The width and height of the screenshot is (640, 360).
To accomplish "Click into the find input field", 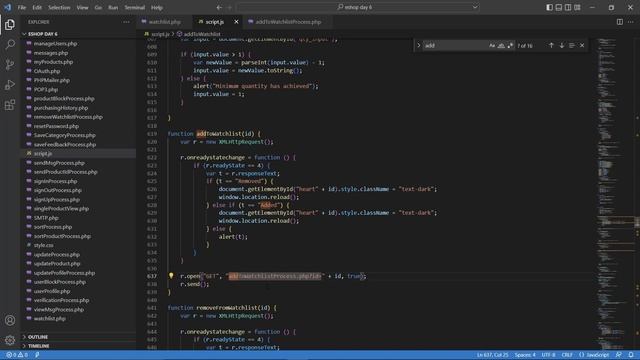I will pos(455,45).
